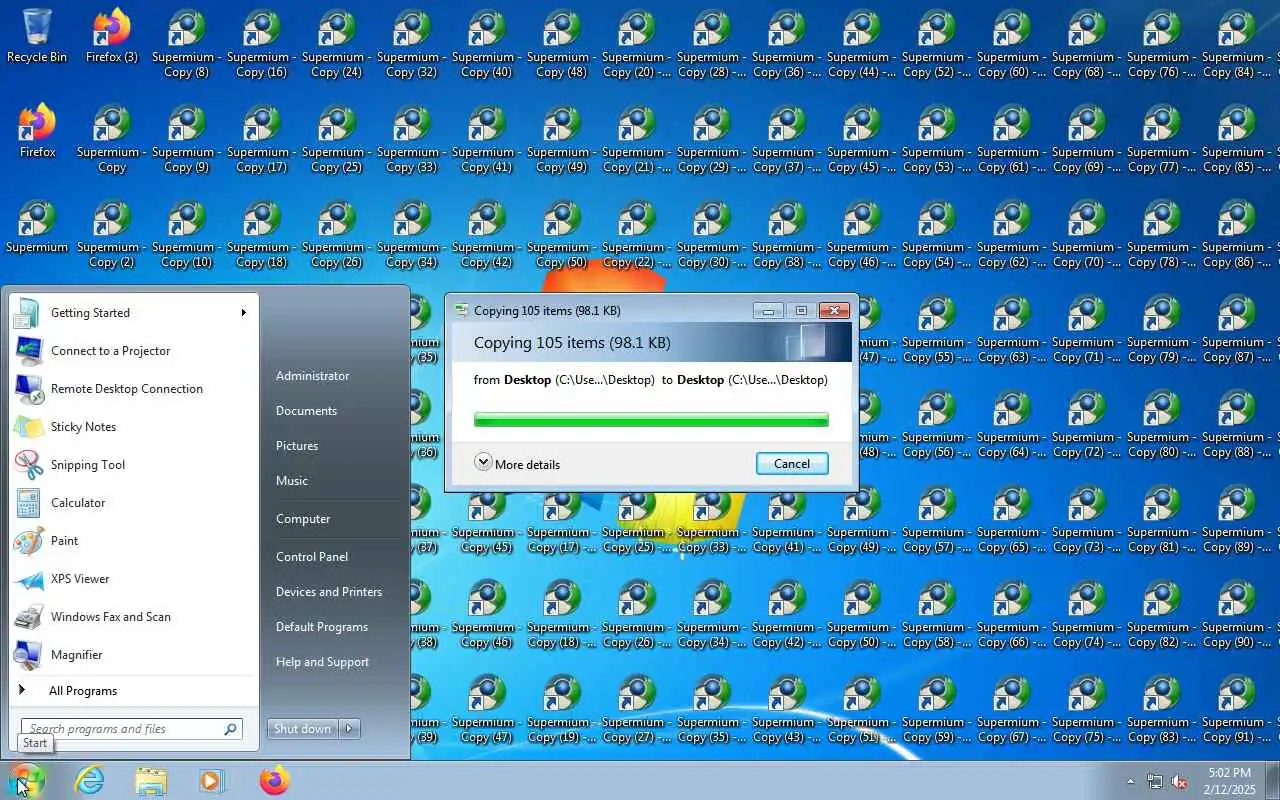
Task: Open Windows Explorer folder on taskbar
Action: pyautogui.click(x=151, y=780)
